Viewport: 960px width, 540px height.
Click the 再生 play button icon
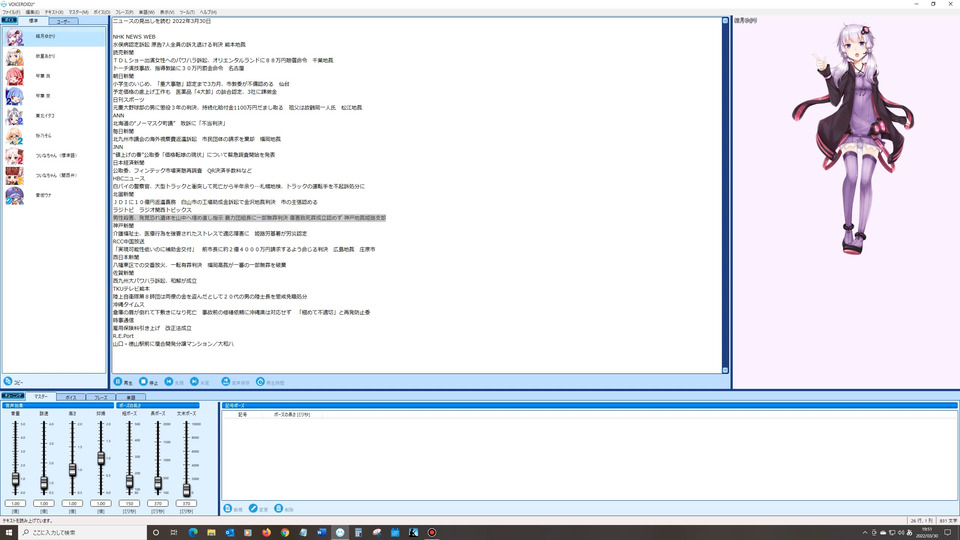click(x=118, y=381)
